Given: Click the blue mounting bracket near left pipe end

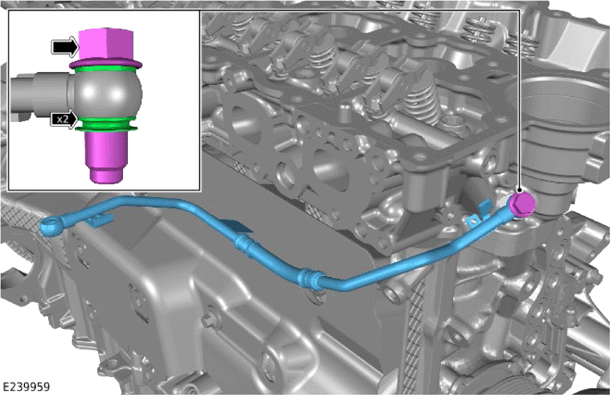Looking at the screenshot, I should 99,220.
